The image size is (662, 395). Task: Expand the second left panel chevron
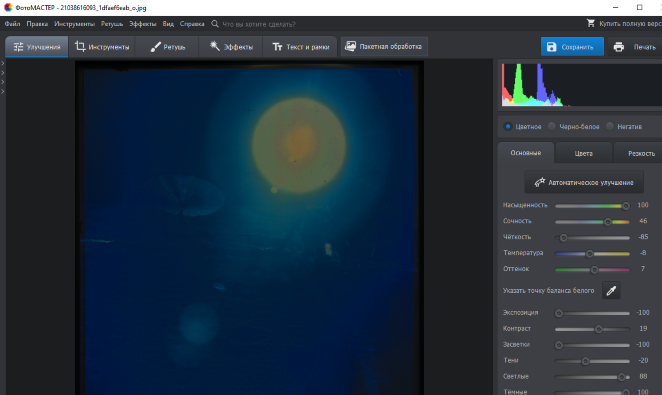click(3, 73)
